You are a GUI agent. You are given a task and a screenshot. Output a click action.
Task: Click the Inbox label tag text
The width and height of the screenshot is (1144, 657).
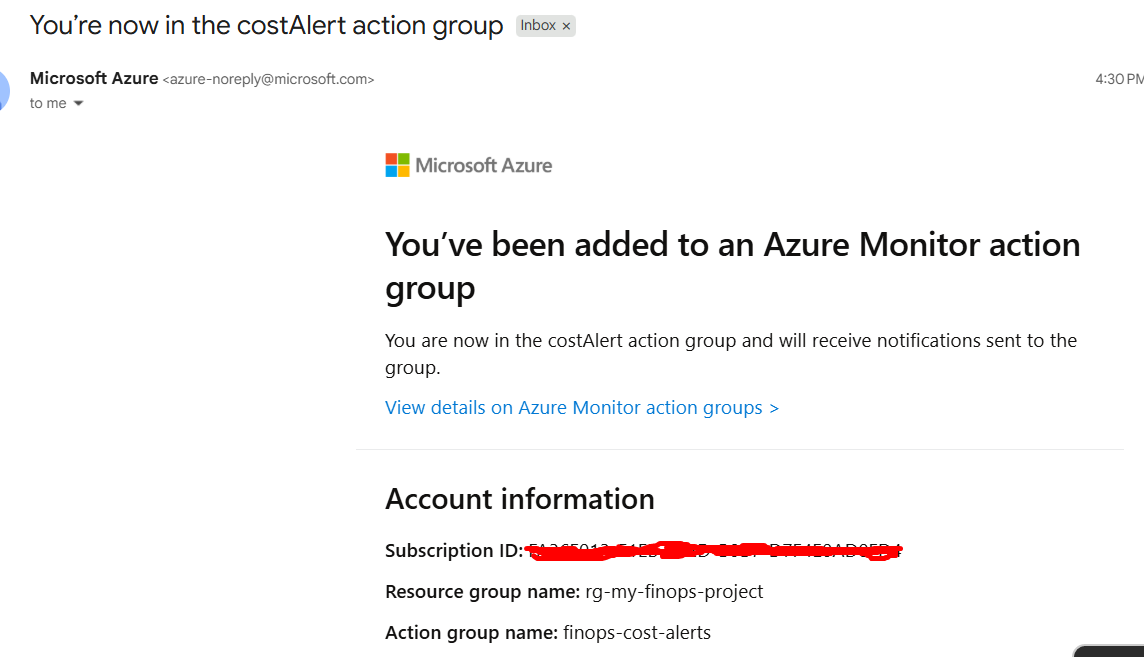537,26
